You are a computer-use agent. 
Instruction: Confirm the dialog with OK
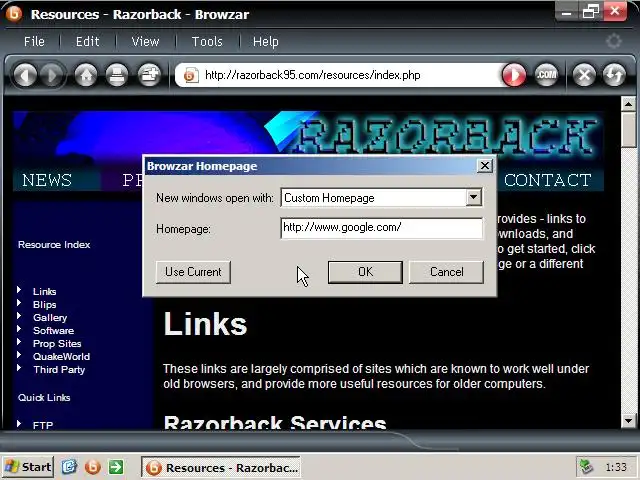coord(365,272)
